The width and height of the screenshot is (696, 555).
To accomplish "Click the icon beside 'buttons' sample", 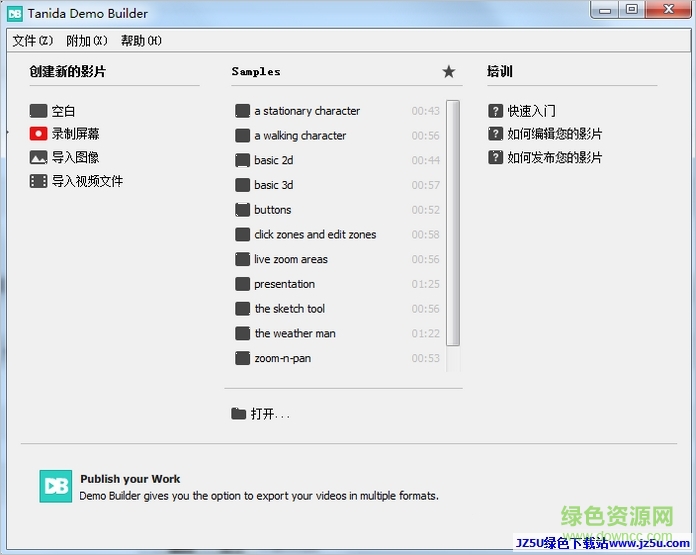I will [x=242, y=210].
